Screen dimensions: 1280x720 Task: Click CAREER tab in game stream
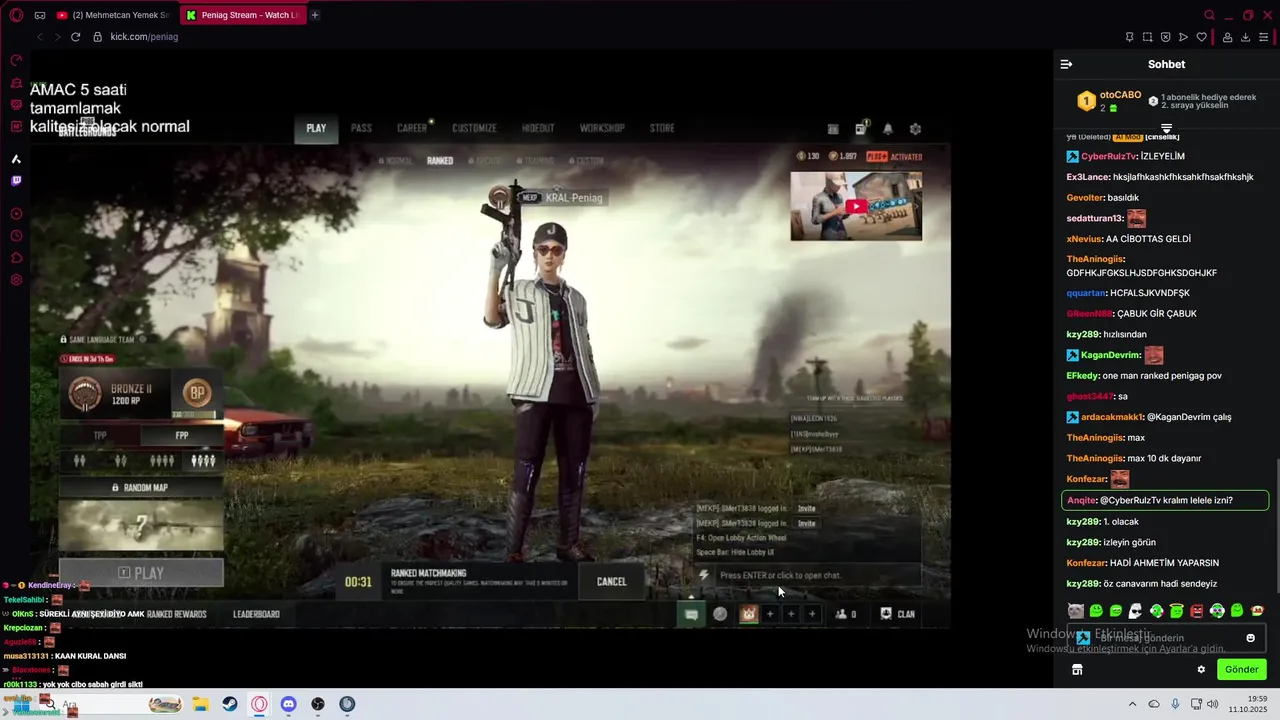click(412, 128)
